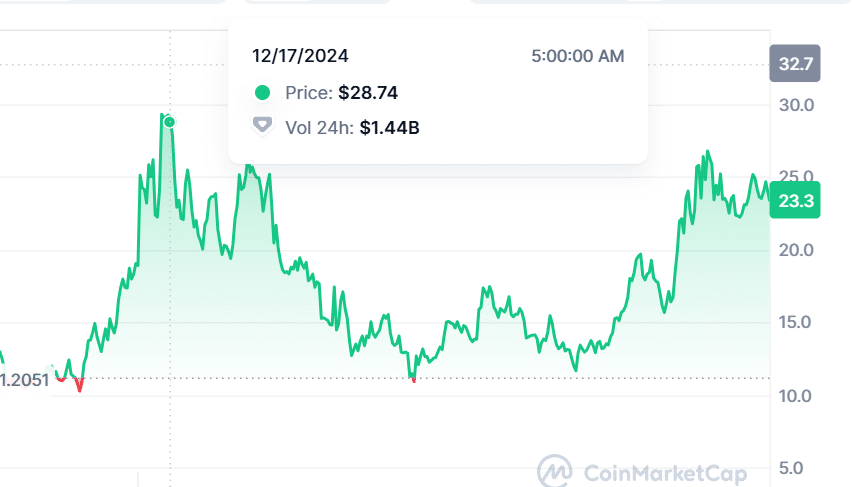Click the 5:00:00 AM timestamp in tooltip
The image size is (856, 487).
pyautogui.click(x=578, y=56)
